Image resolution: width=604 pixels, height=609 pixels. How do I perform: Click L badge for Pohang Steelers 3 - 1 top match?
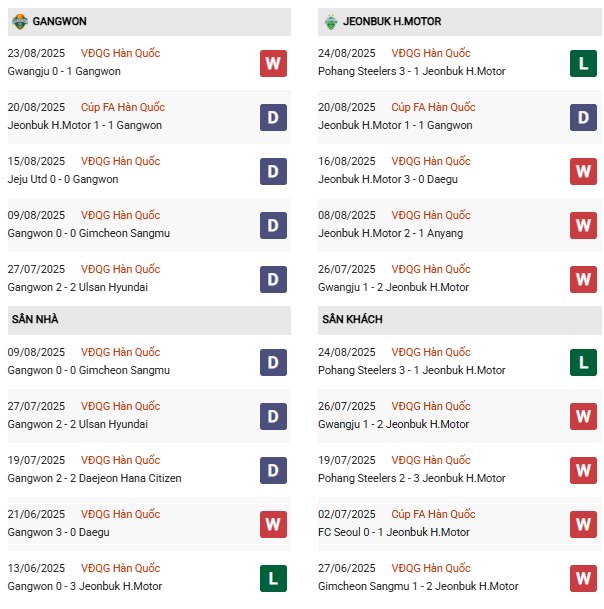(584, 63)
